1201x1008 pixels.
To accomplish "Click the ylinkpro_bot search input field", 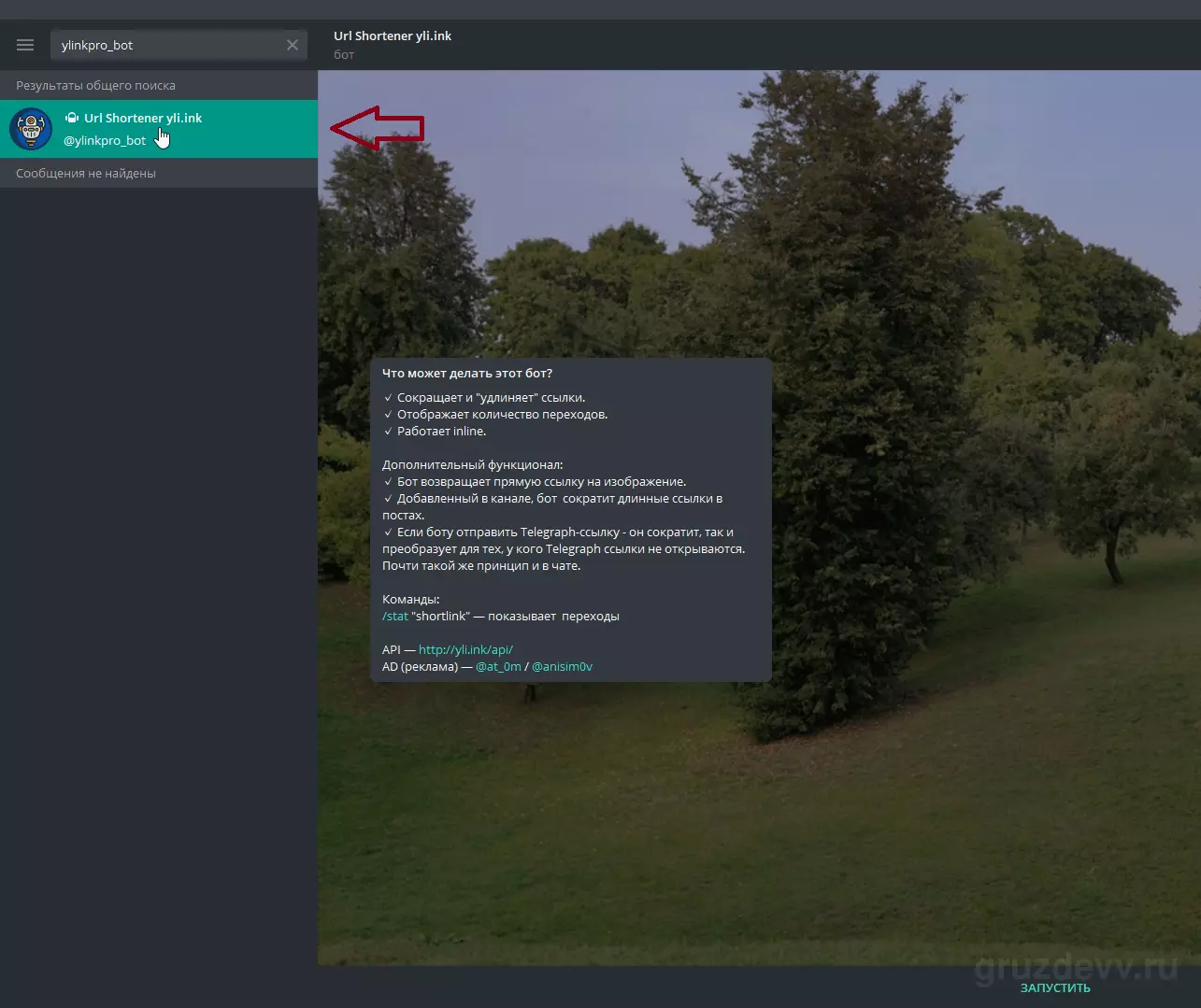I will coord(168,45).
